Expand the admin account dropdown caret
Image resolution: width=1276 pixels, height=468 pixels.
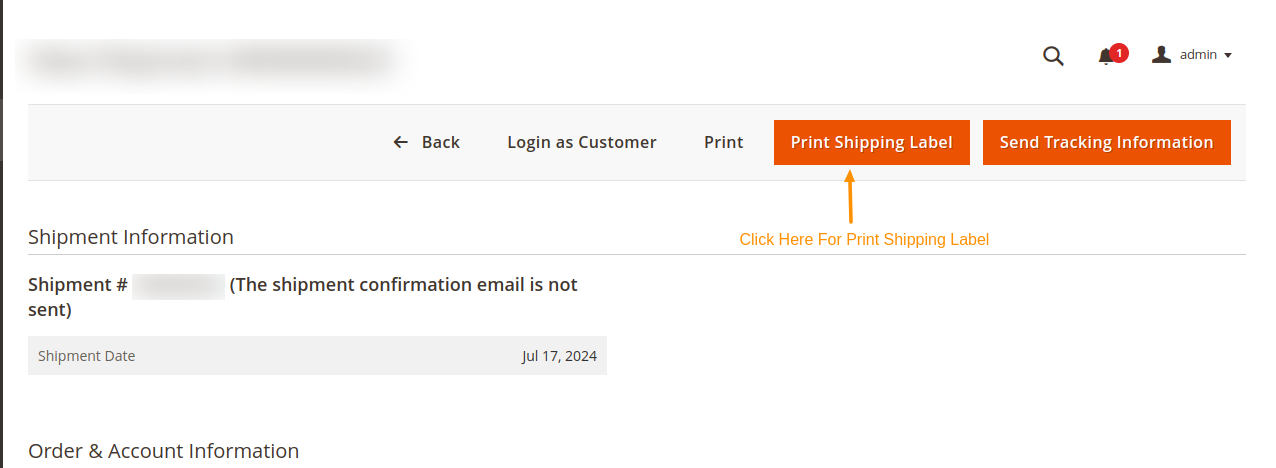(x=1228, y=56)
